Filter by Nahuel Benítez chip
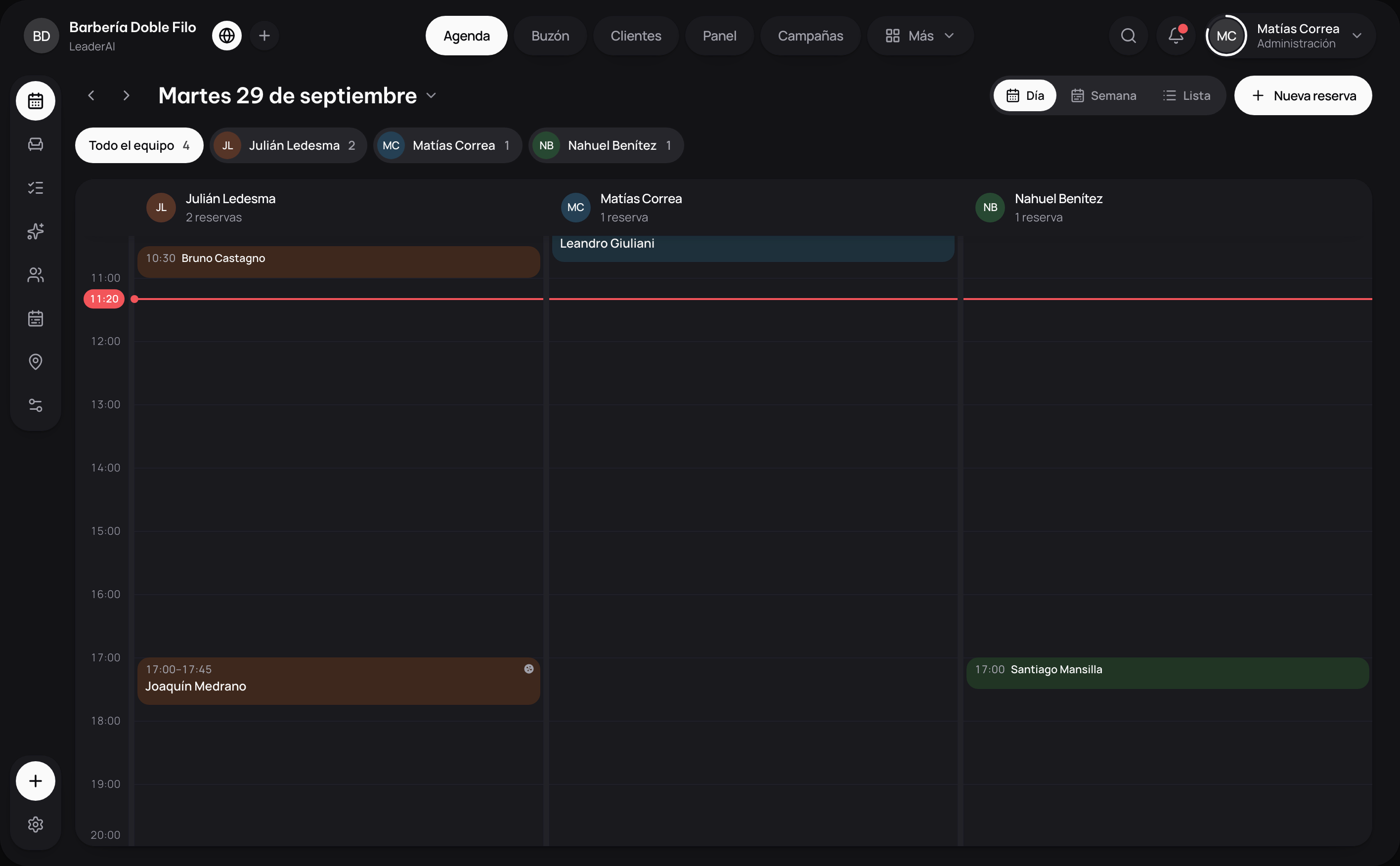Screen dimensions: 1400x866 [606, 145]
